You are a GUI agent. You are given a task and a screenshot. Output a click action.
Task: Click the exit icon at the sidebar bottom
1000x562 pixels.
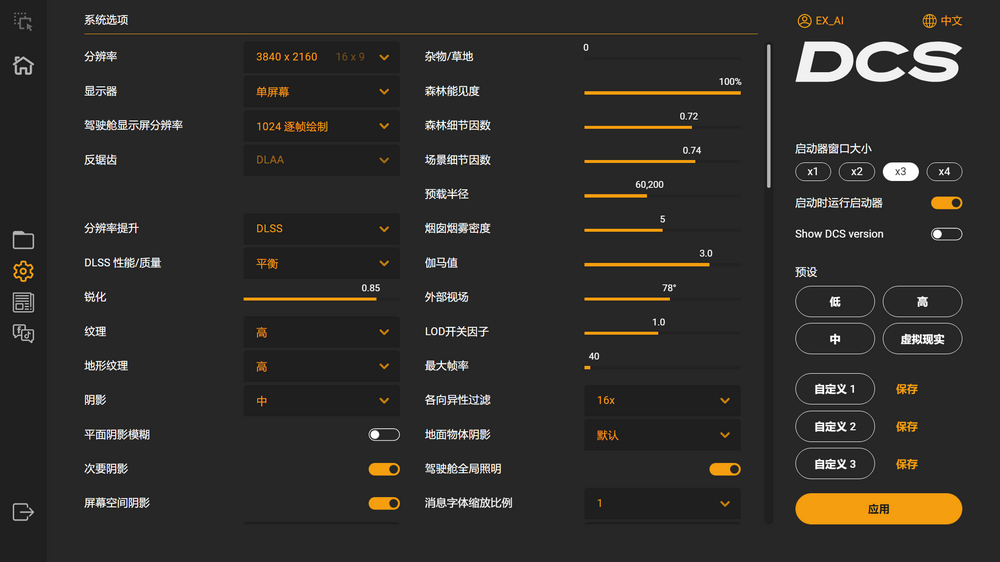click(x=23, y=512)
